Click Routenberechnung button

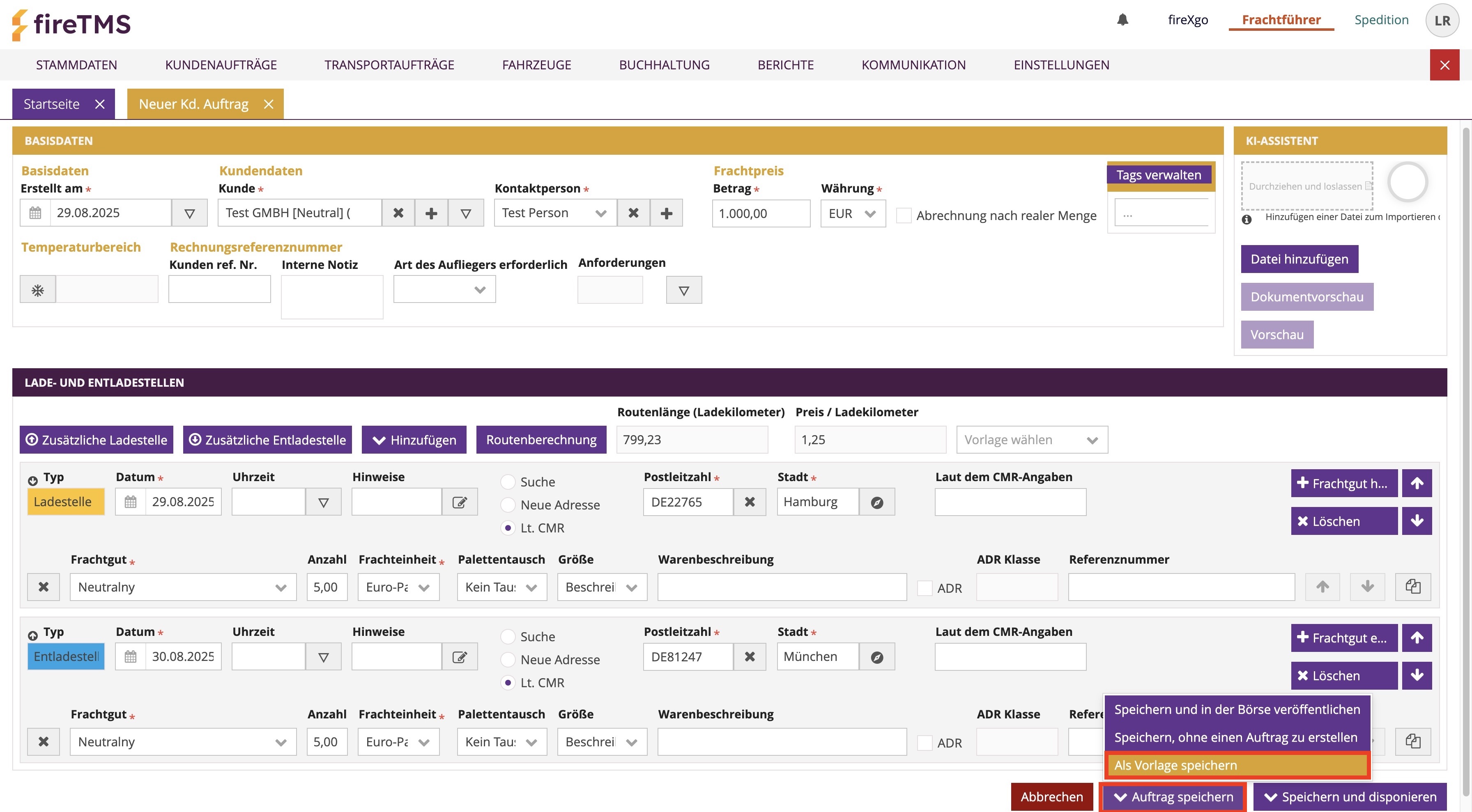click(x=541, y=440)
